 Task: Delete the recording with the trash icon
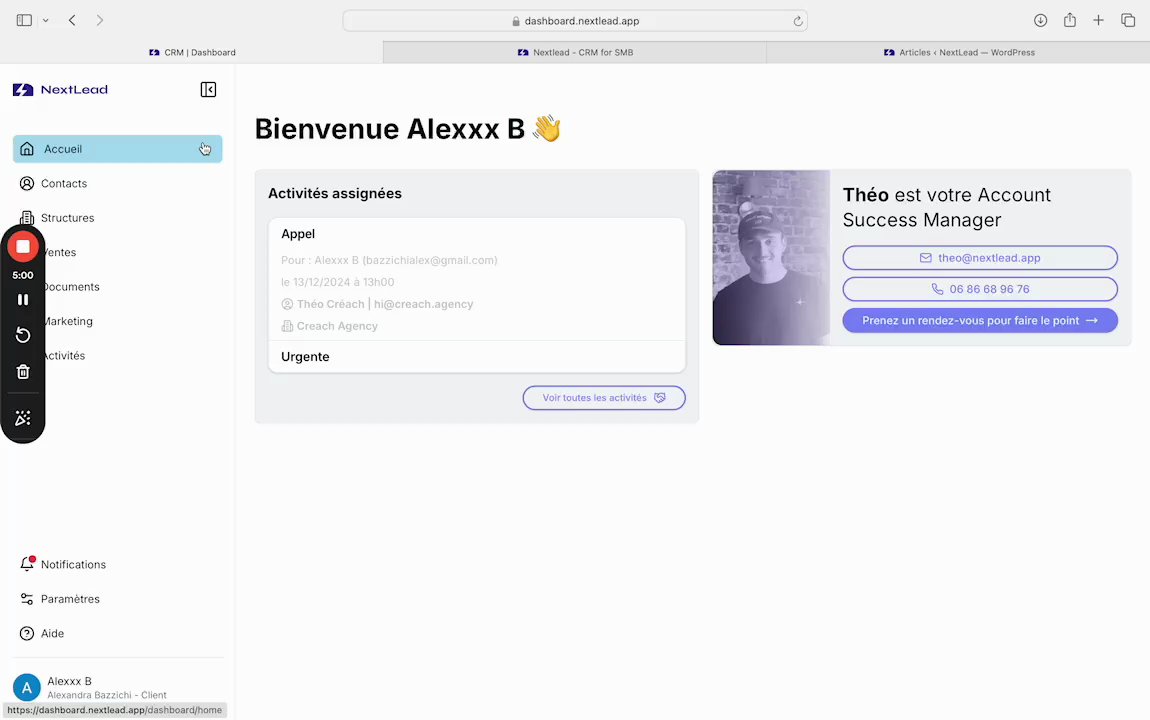tap(23, 372)
